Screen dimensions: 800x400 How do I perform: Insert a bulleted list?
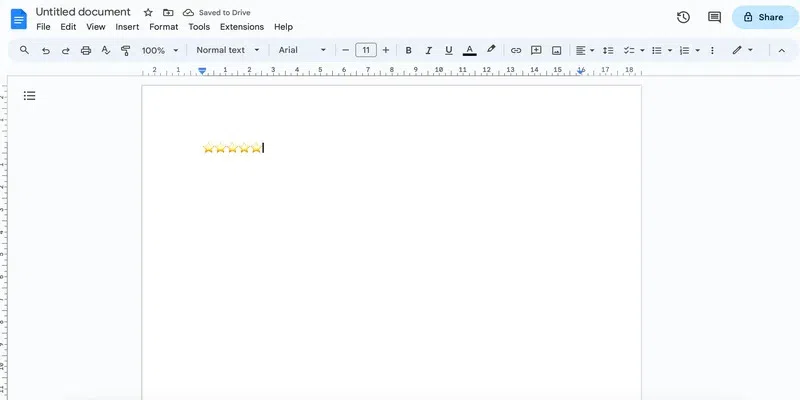point(657,51)
